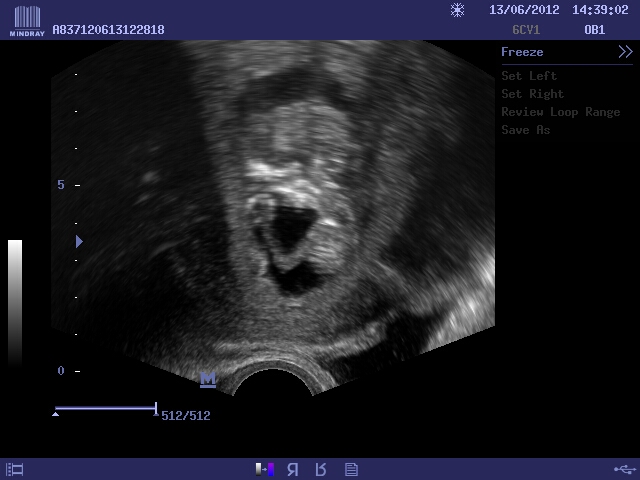Screen dimensions: 640x480
Task: Click the M orientation marker on image
Action: 208,379
